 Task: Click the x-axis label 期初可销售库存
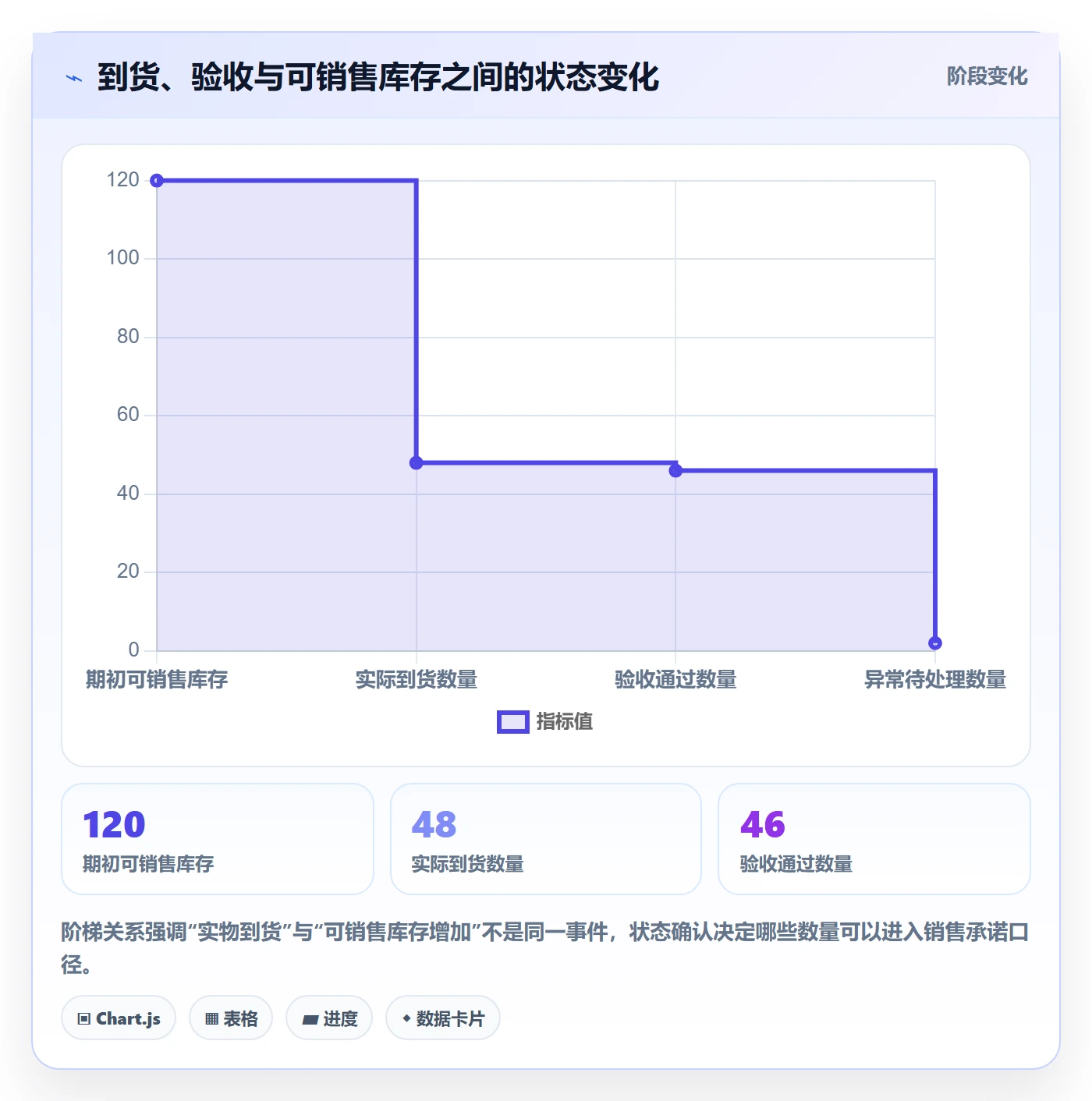(x=157, y=680)
